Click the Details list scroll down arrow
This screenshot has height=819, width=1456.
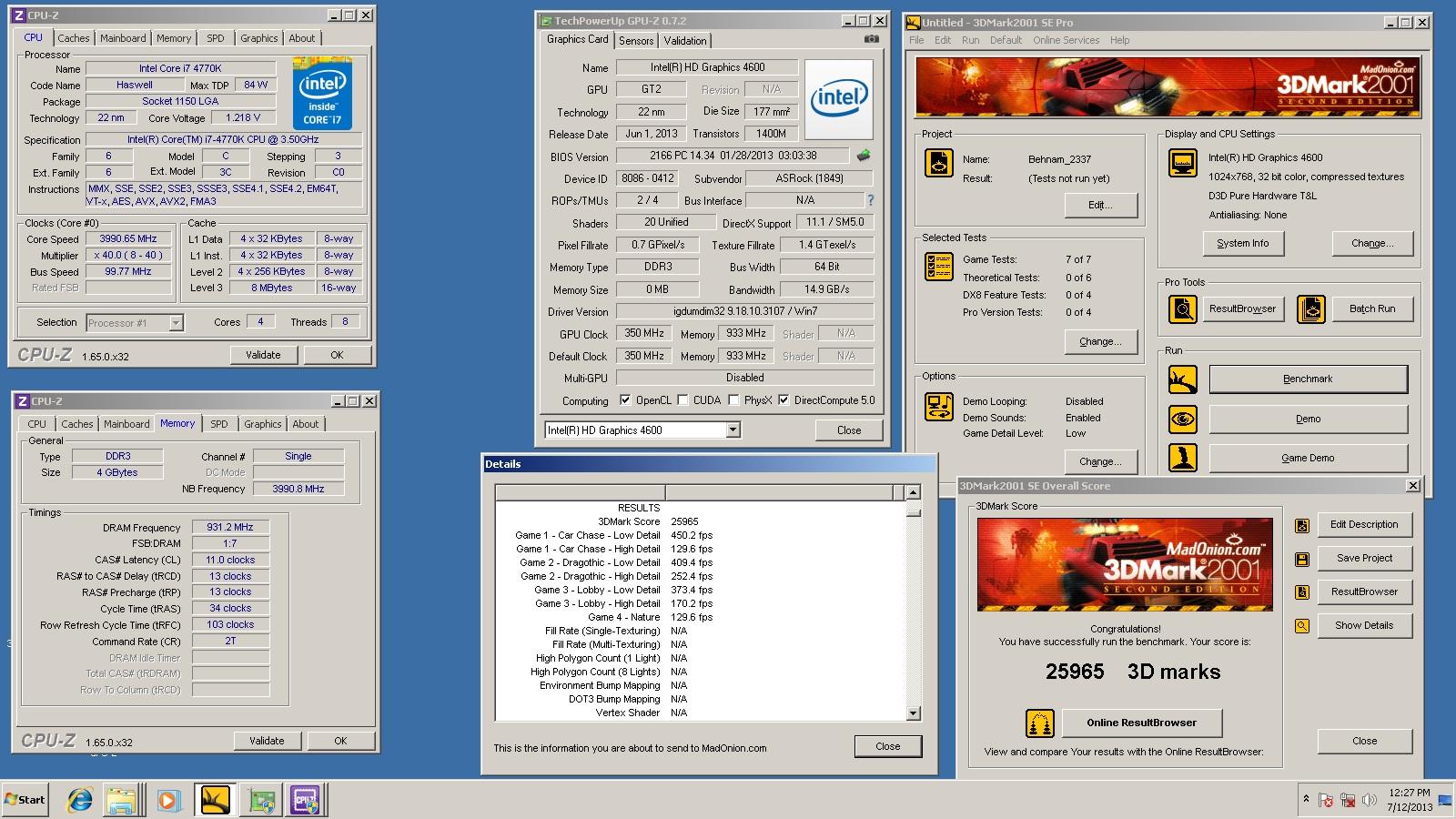(x=913, y=714)
